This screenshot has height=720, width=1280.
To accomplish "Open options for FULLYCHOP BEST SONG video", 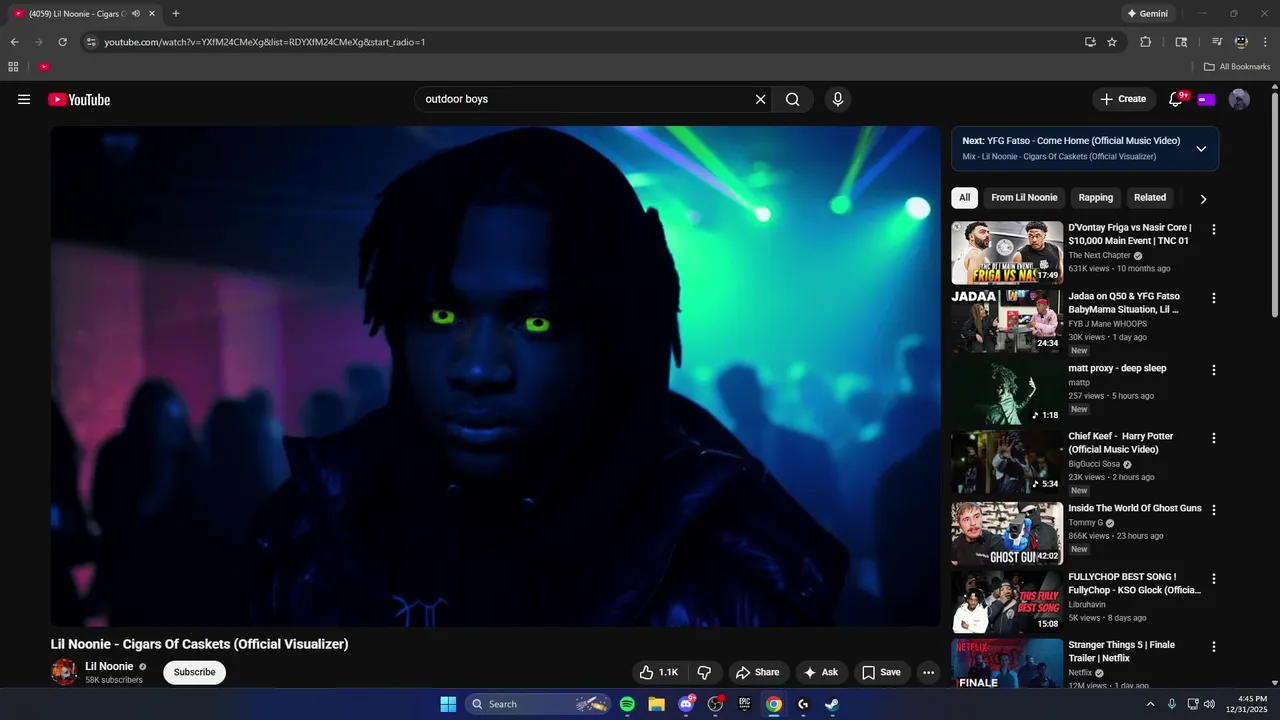I will 1214,579.
